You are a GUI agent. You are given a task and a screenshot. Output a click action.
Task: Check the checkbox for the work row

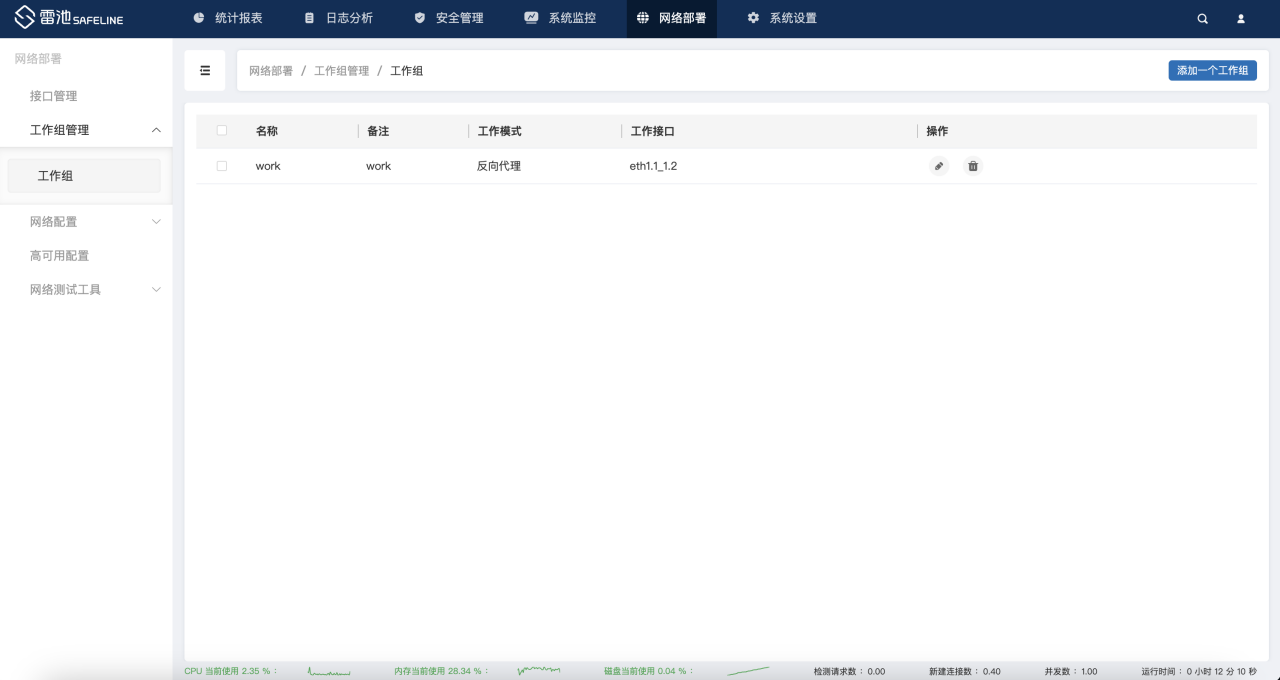click(x=222, y=166)
